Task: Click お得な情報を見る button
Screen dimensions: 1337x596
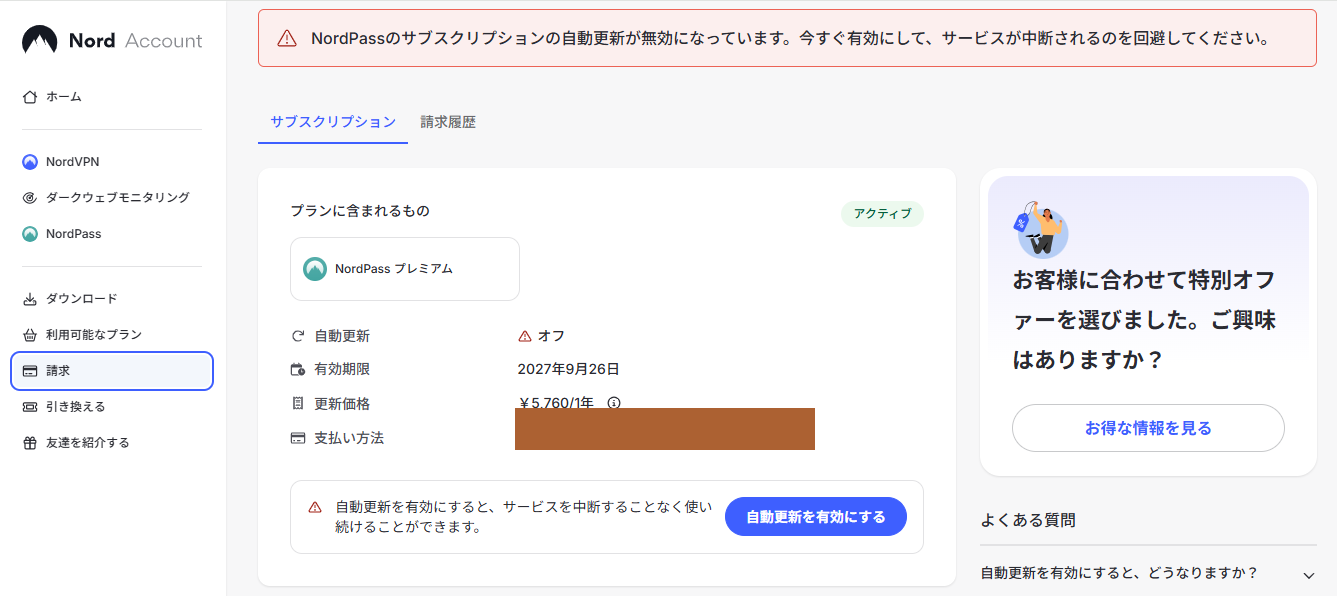Action: coord(1148,428)
